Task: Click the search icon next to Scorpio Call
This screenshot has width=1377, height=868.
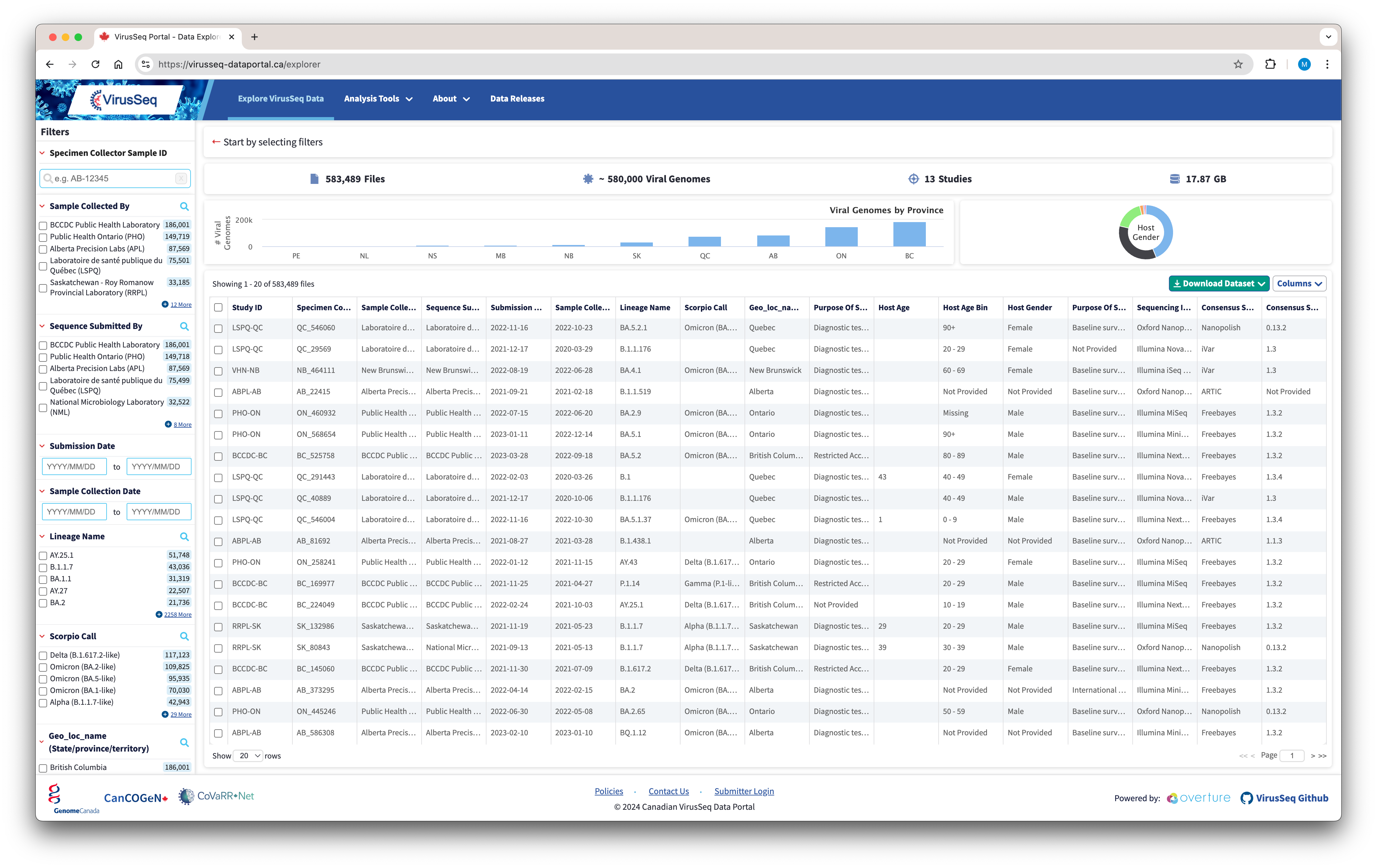Action: click(x=184, y=636)
